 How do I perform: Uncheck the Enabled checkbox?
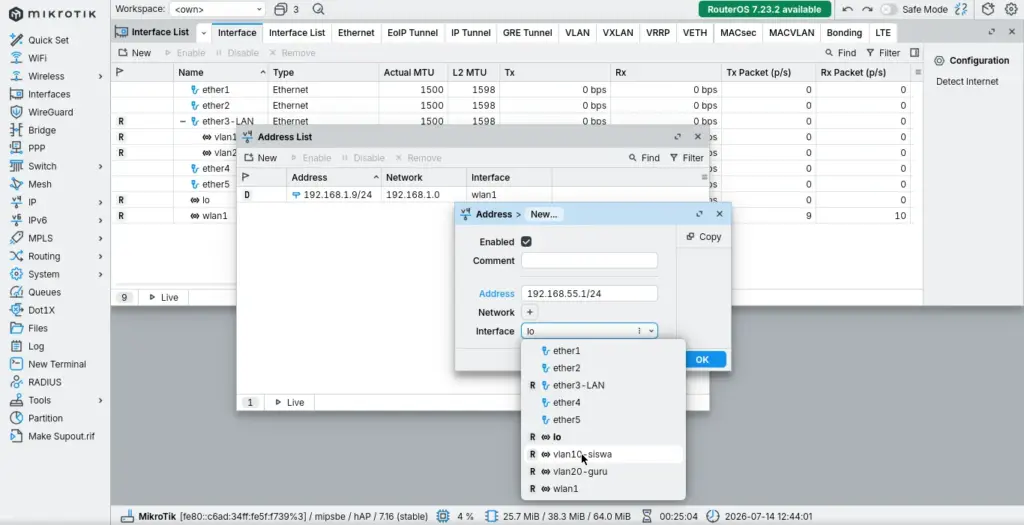pyautogui.click(x=526, y=242)
